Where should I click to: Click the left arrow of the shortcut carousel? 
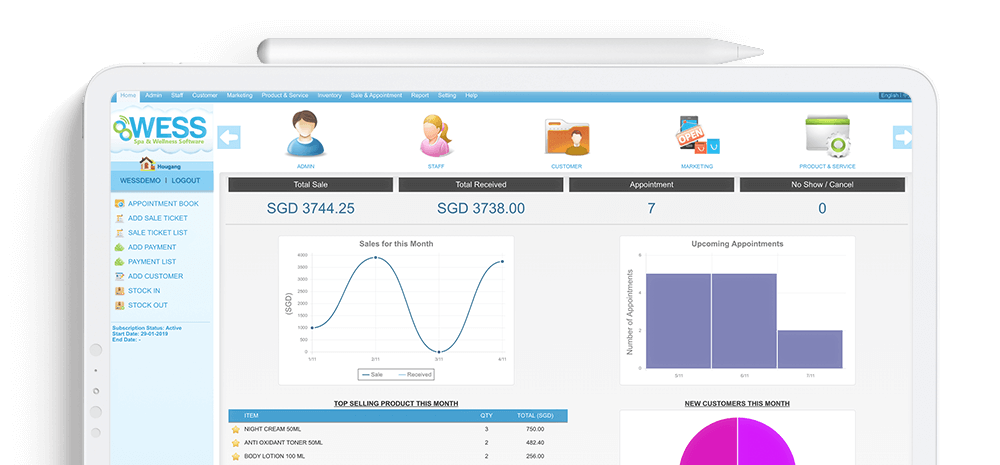click(228, 137)
